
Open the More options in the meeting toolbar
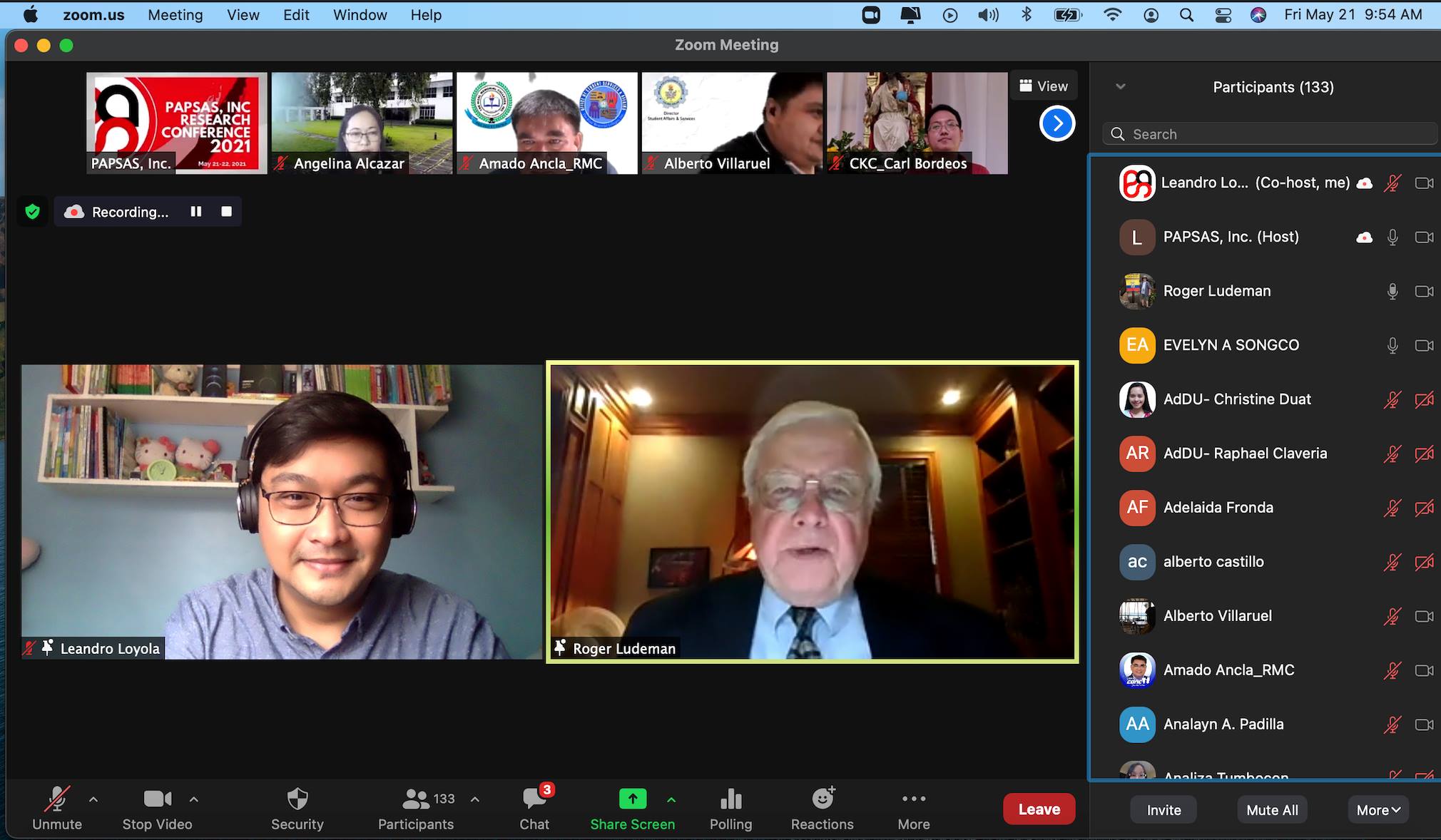[914, 808]
